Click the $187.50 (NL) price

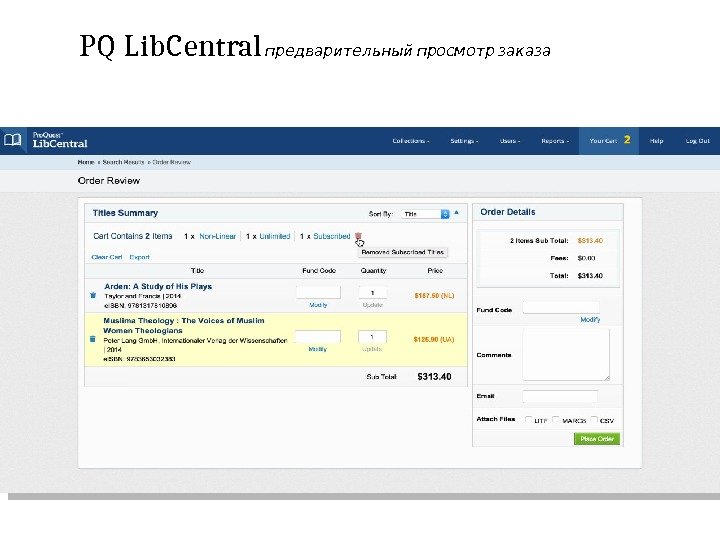pyautogui.click(x=434, y=296)
